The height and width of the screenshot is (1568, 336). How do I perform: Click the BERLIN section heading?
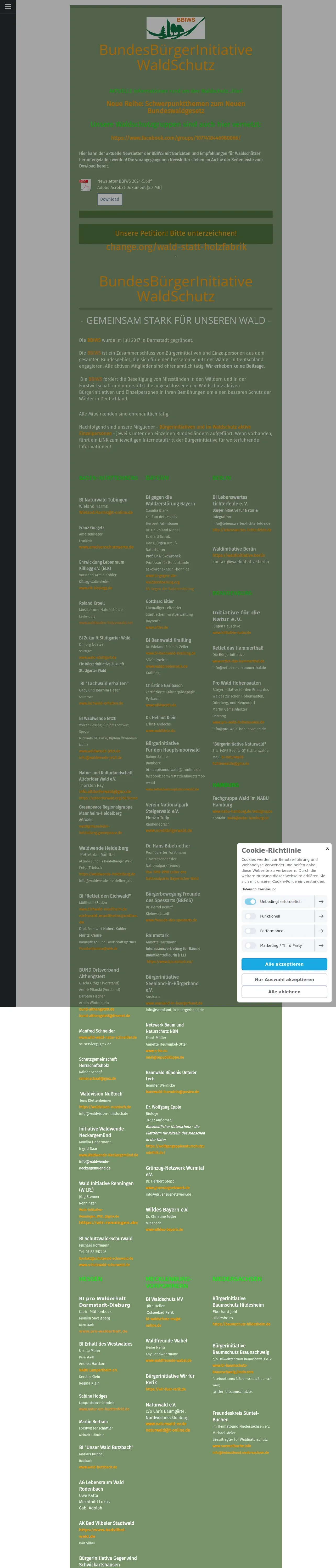[222, 478]
